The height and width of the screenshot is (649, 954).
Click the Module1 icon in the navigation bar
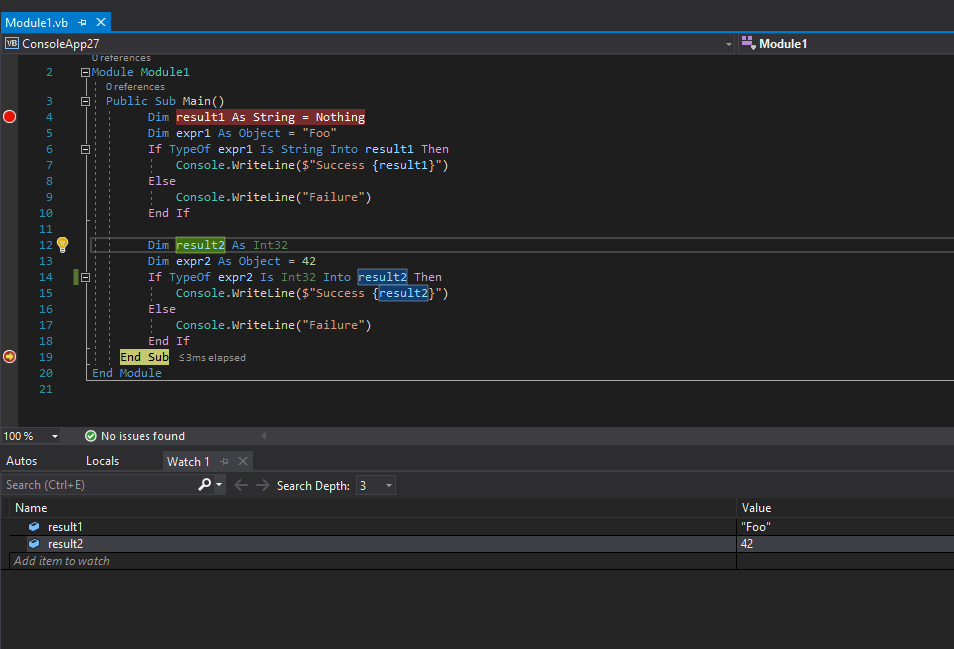pyautogui.click(x=748, y=43)
